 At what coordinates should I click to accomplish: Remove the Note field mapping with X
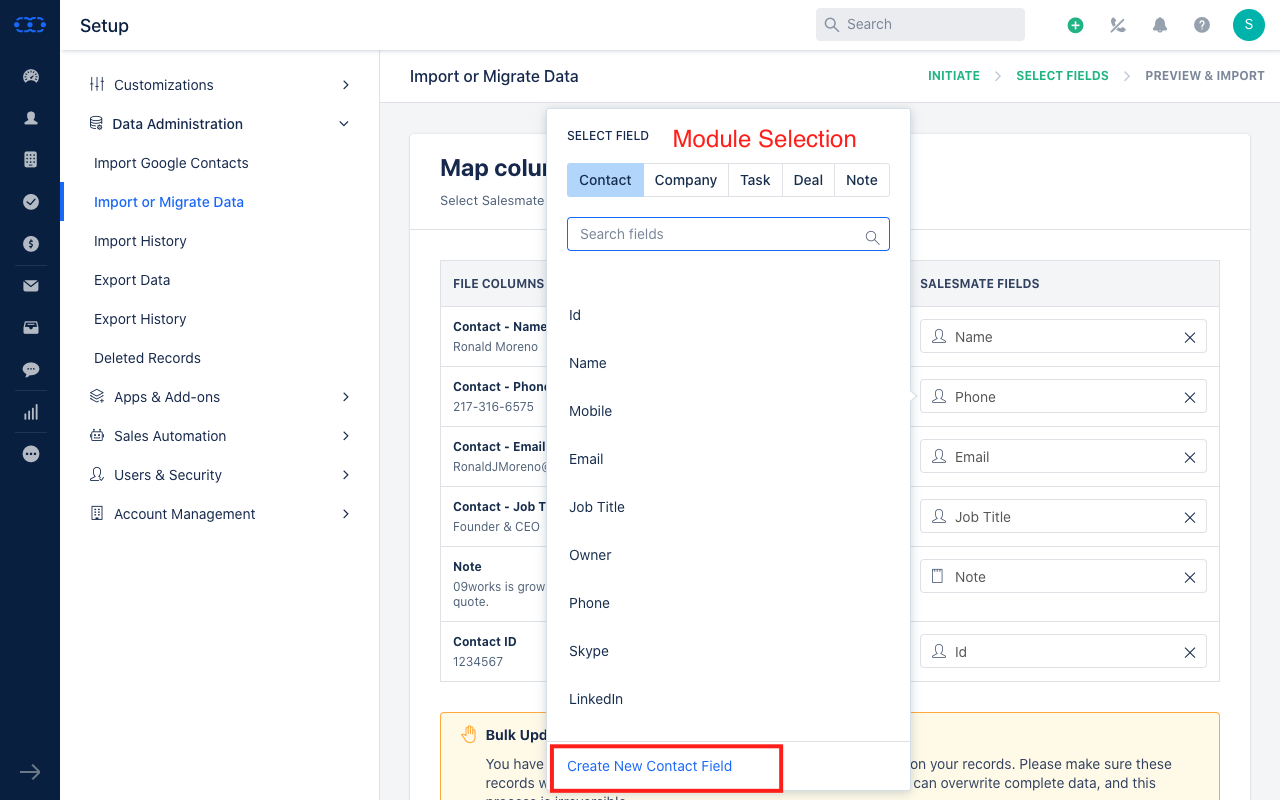point(1190,578)
